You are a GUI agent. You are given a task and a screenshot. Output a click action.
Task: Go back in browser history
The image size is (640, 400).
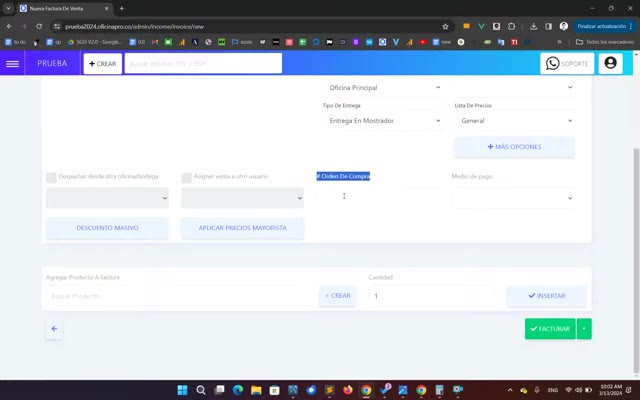[x=9, y=26]
